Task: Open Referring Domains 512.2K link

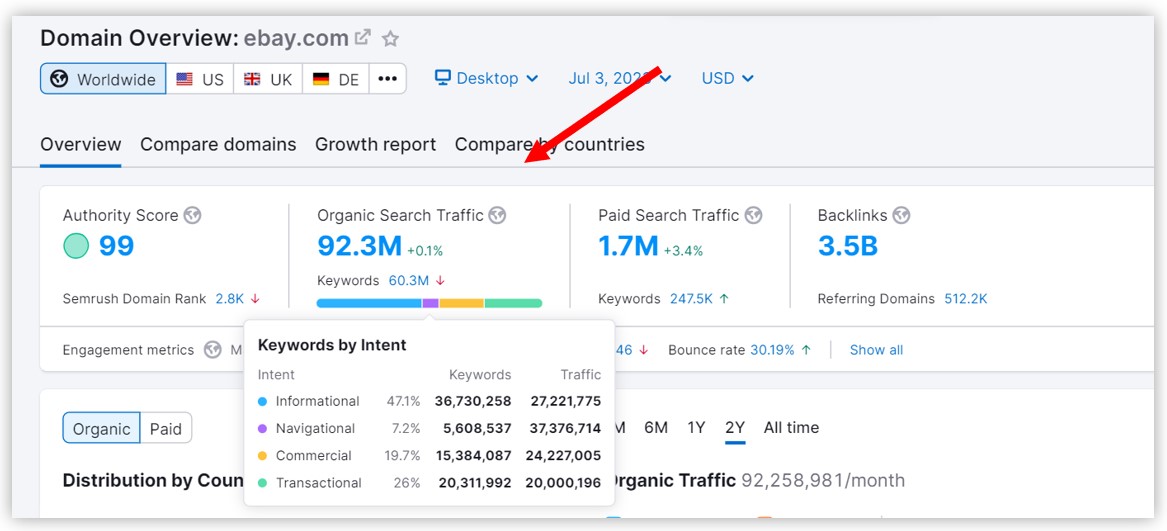Action: [x=966, y=299]
